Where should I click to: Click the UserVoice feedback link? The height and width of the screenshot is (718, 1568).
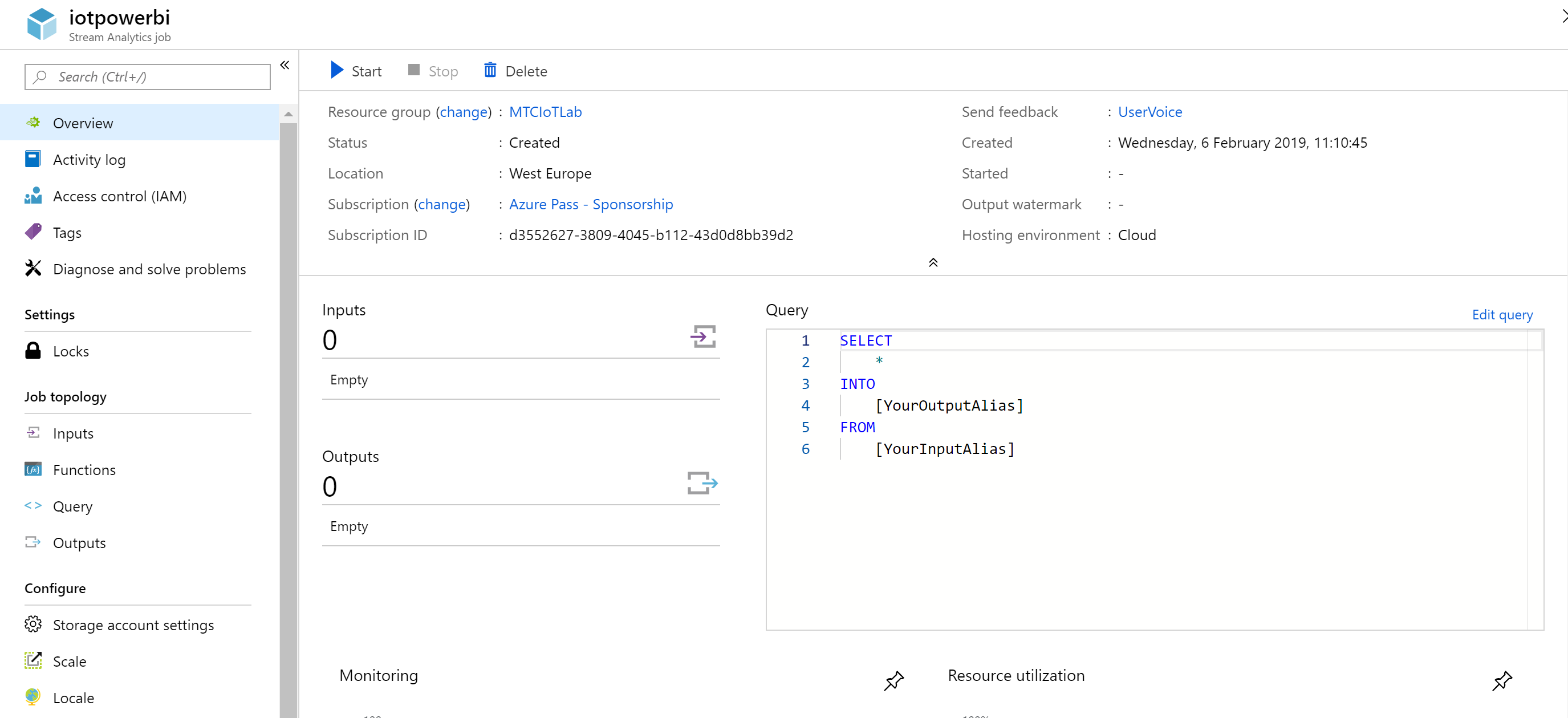1149,112
